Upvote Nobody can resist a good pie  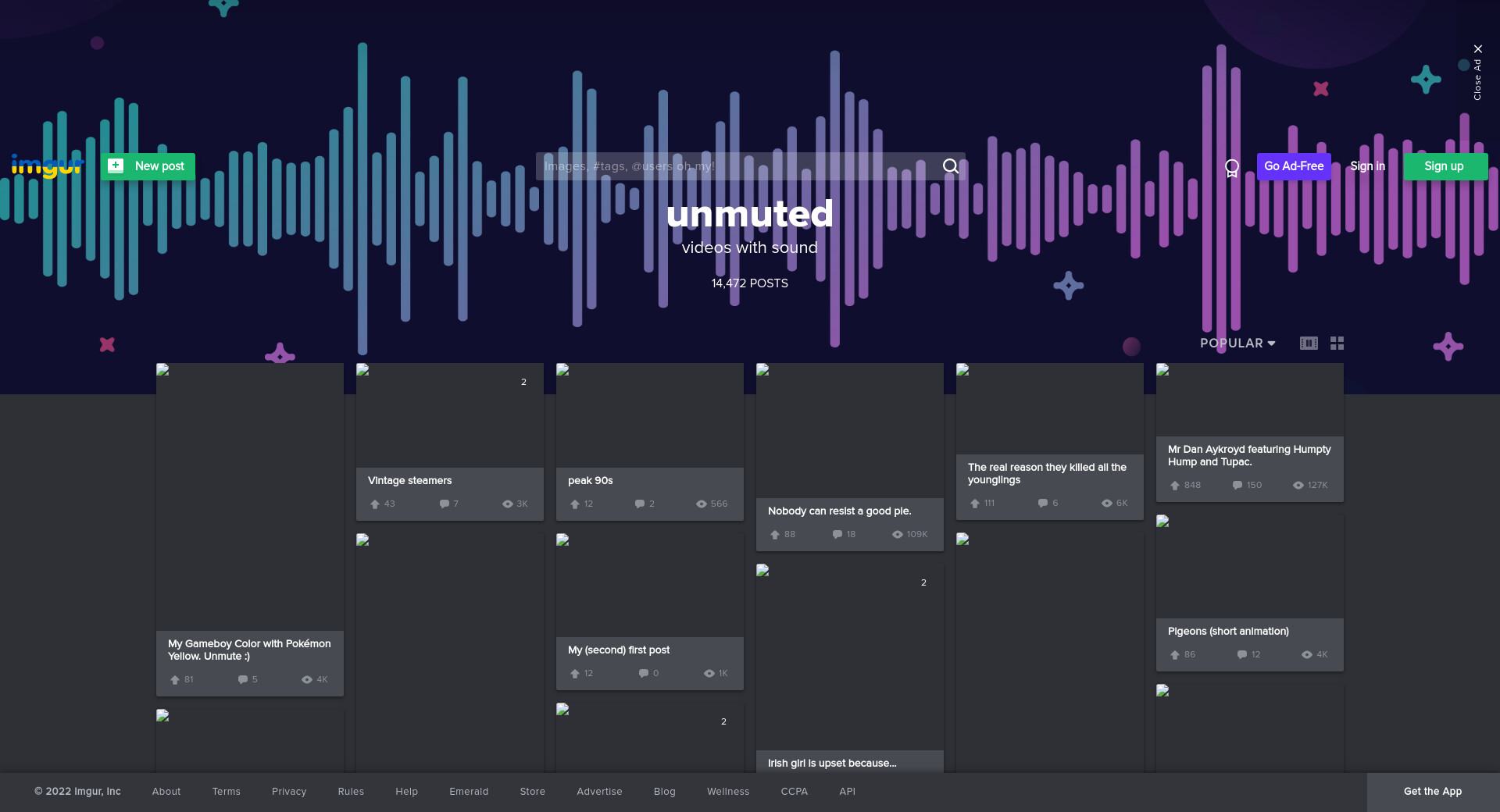[775, 535]
